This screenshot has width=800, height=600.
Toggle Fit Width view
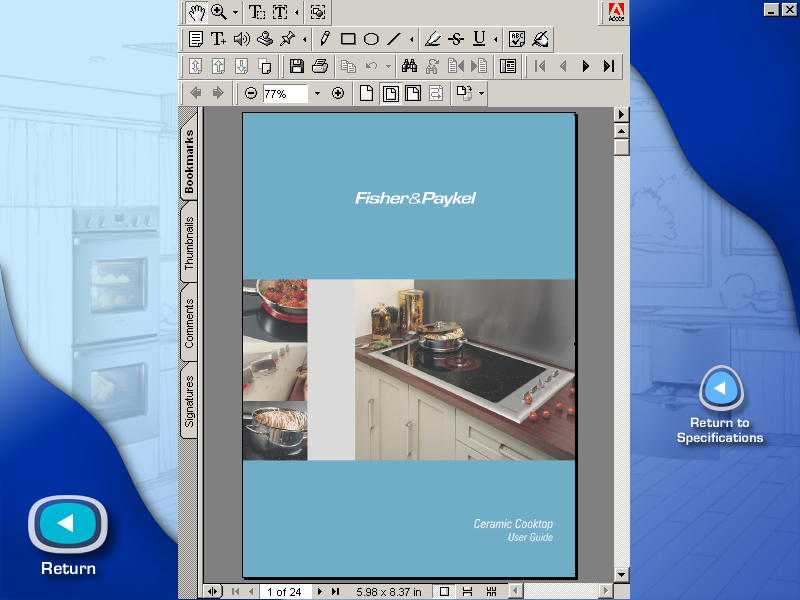click(413, 93)
